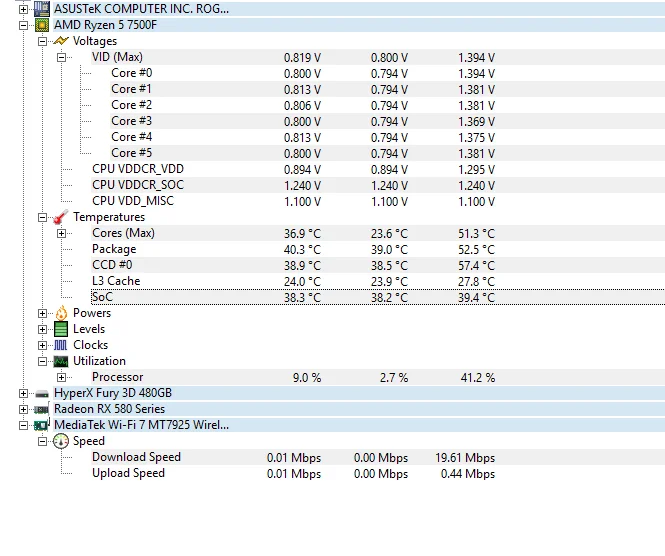Click the Speed gauge icon
The width and height of the screenshot is (665, 556).
tap(61, 441)
